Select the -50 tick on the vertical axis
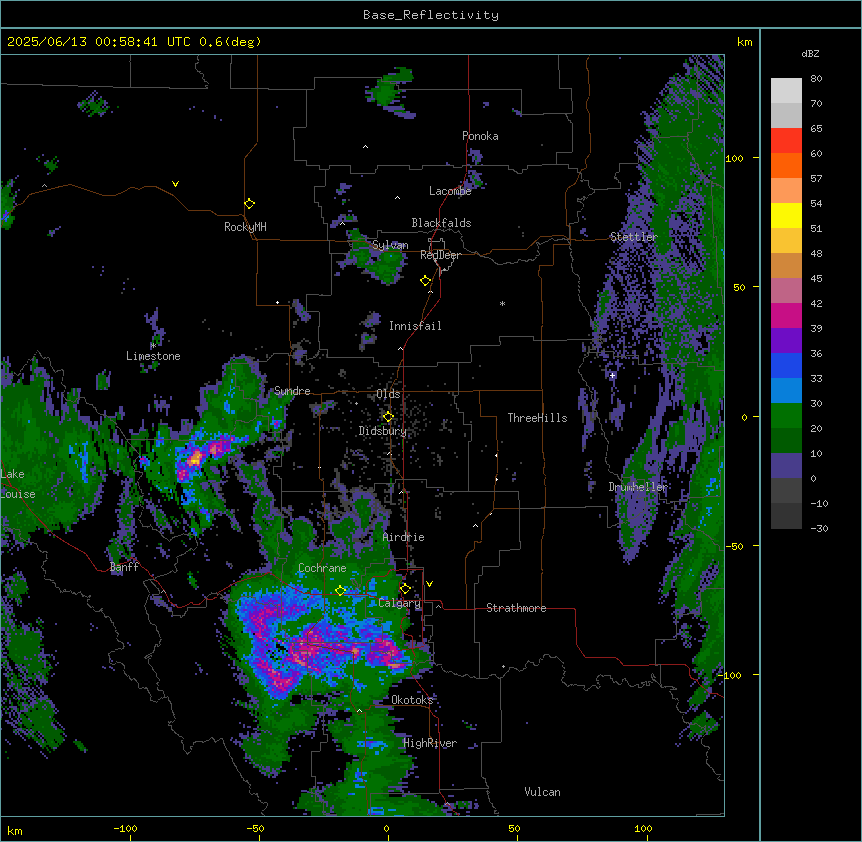The height and width of the screenshot is (842, 862). [734, 546]
